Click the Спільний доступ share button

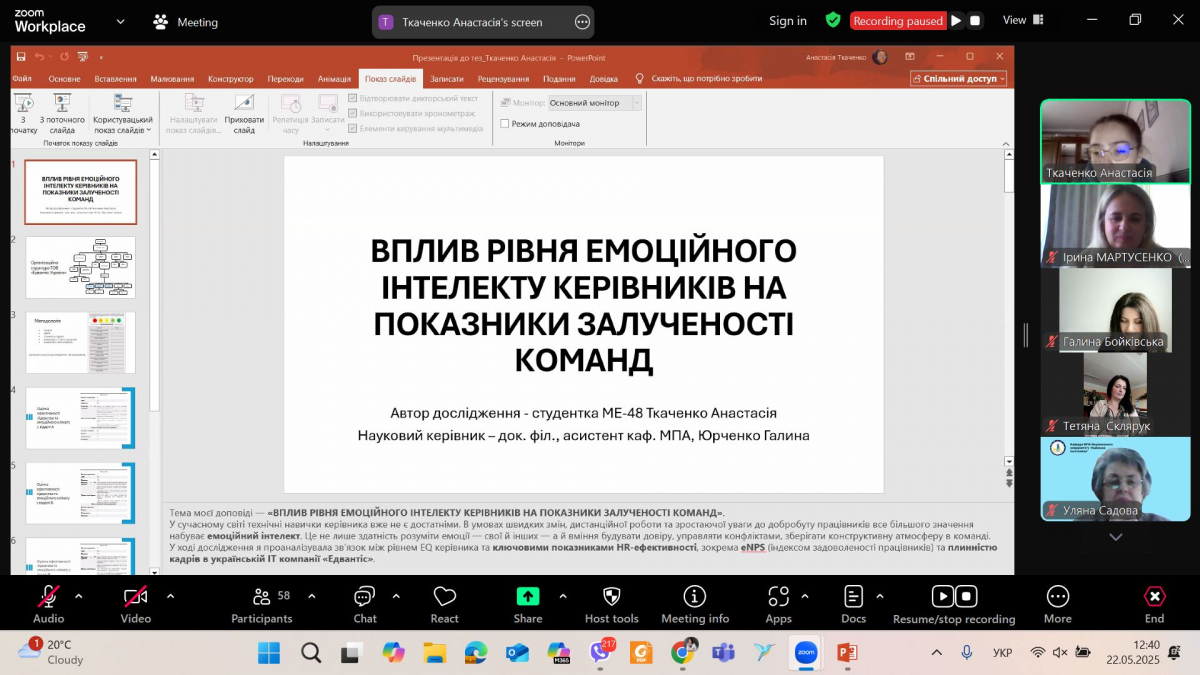(957, 77)
